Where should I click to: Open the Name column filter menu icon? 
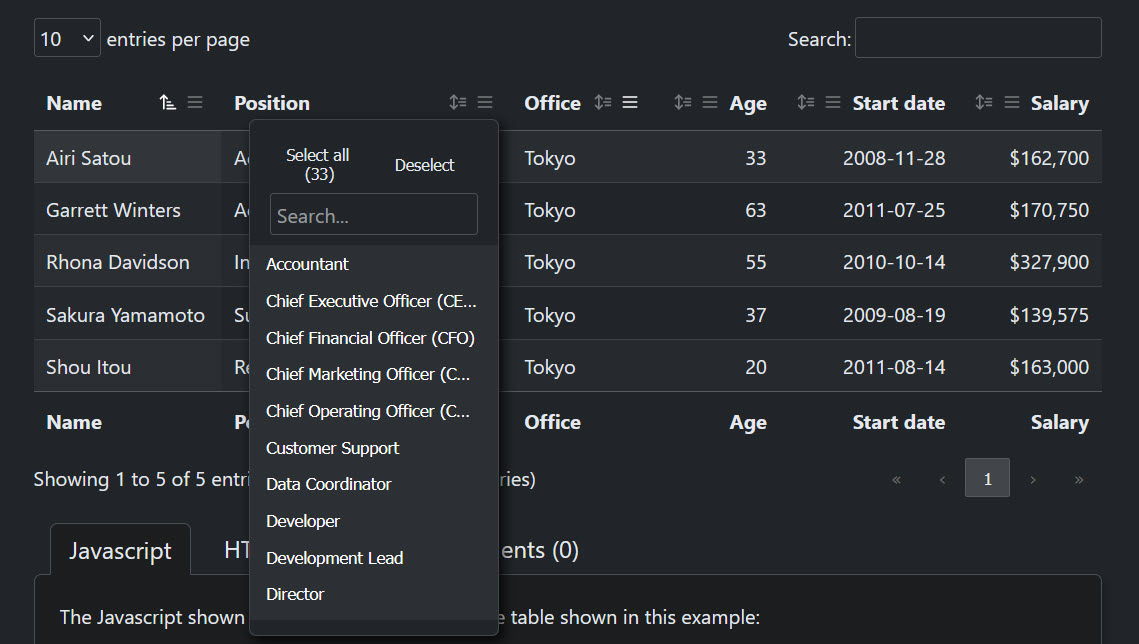click(195, 102)
